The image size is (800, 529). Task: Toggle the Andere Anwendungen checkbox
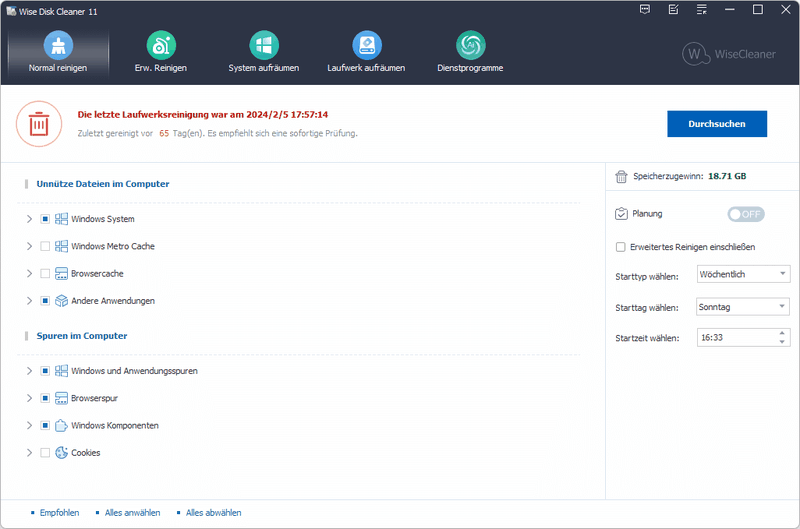45,301
